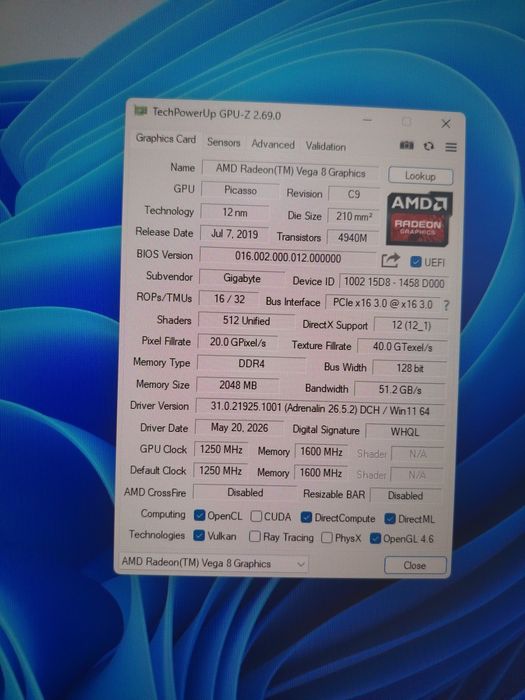Click the Driver Version field 31.0.21925.1001
The width and height of the screenshot is (525, 700).
(x=320, y=408)
